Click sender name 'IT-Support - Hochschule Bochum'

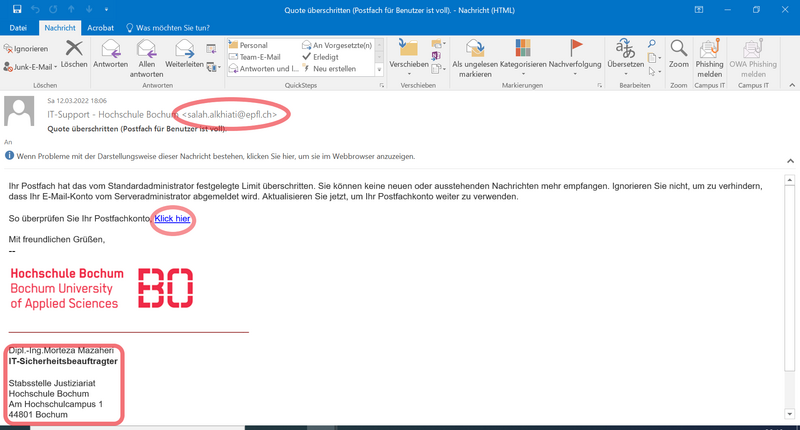(x=113, y=115)
